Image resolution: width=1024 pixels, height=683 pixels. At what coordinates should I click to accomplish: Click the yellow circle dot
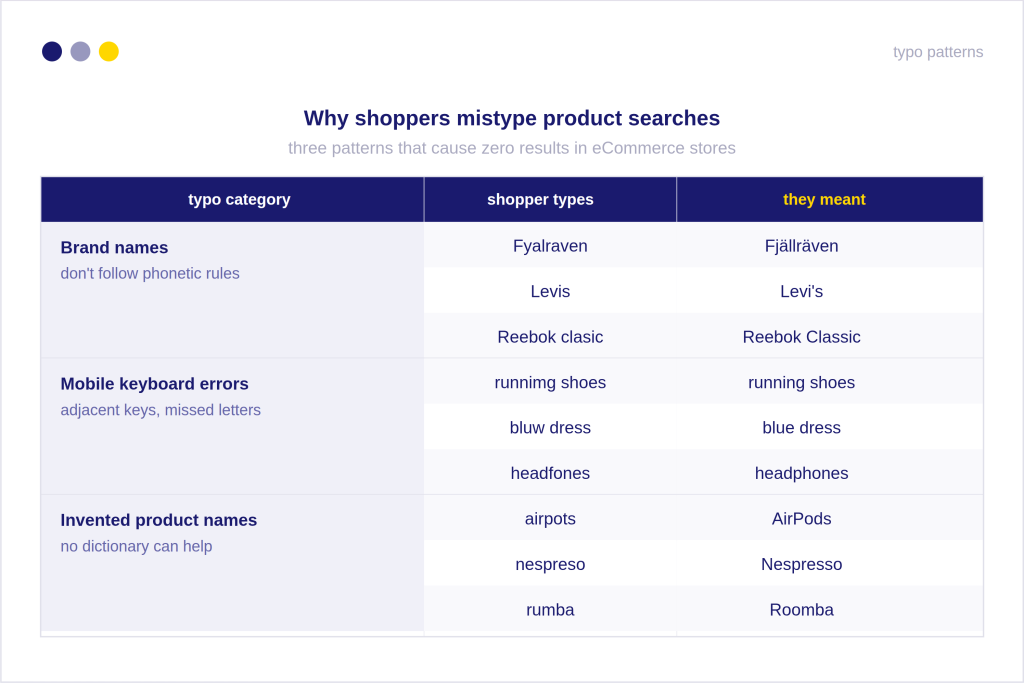pyautogui.click(x=108, y=52)
